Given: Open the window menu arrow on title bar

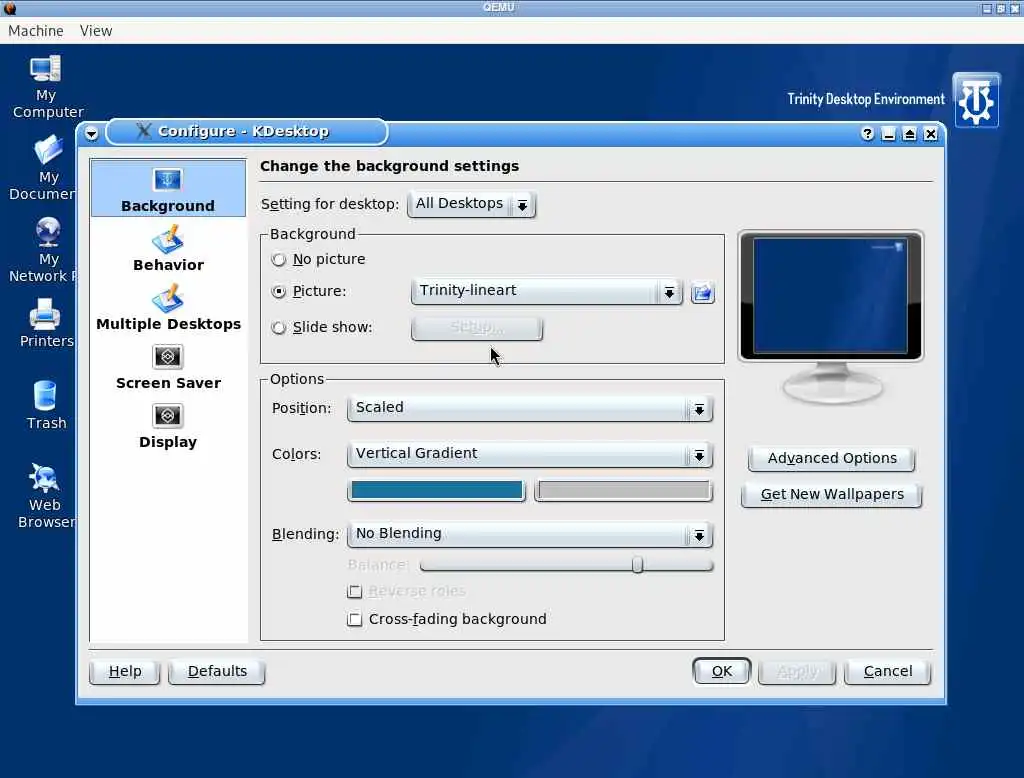Looking at the screenshot, I should click(91, 134).
